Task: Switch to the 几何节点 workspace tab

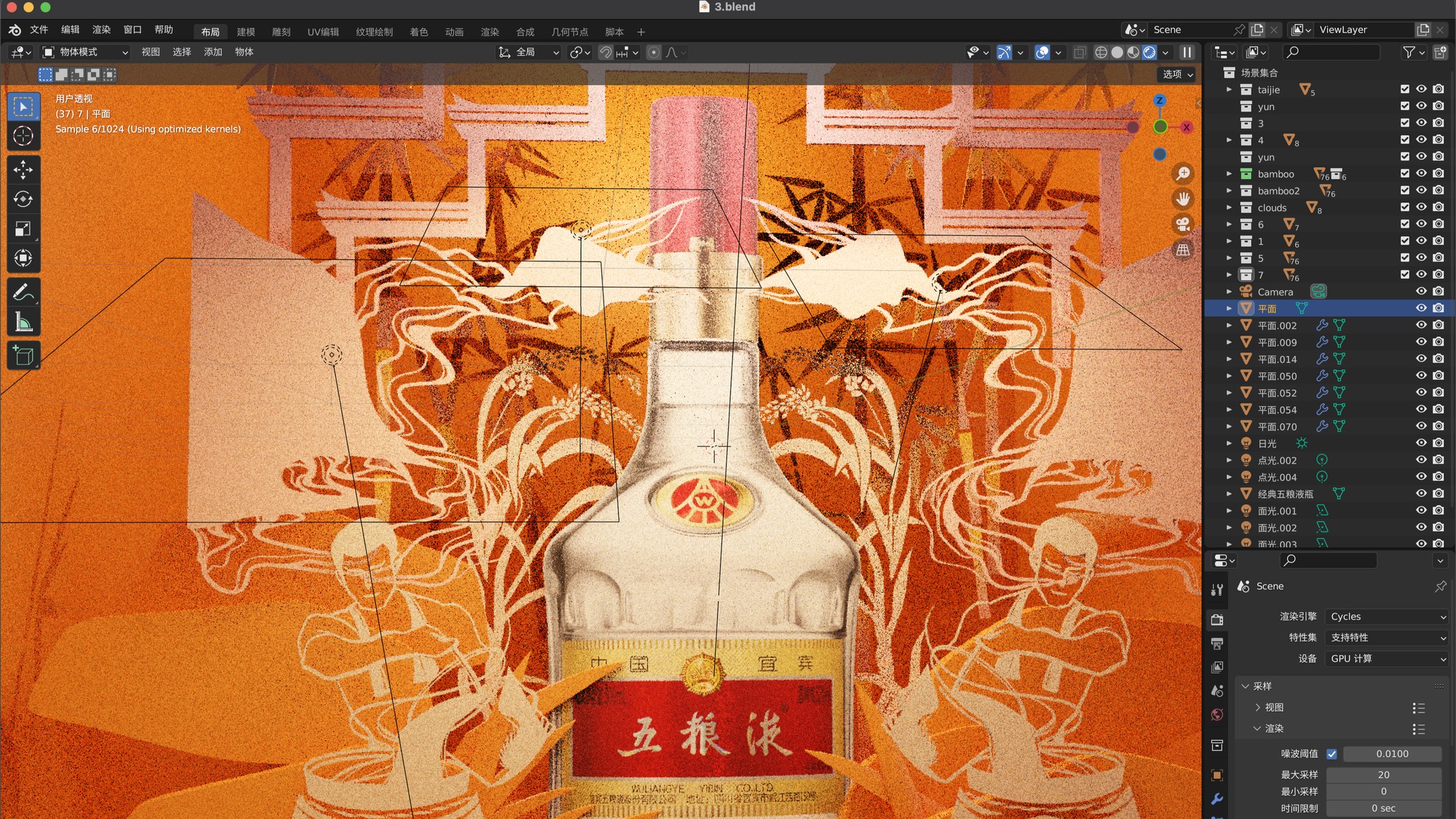Action: pos(570,32)
